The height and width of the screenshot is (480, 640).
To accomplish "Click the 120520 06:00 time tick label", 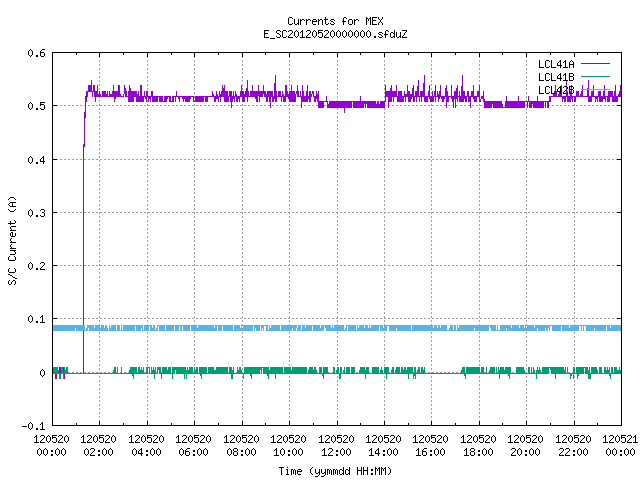I will coord(193,446).
